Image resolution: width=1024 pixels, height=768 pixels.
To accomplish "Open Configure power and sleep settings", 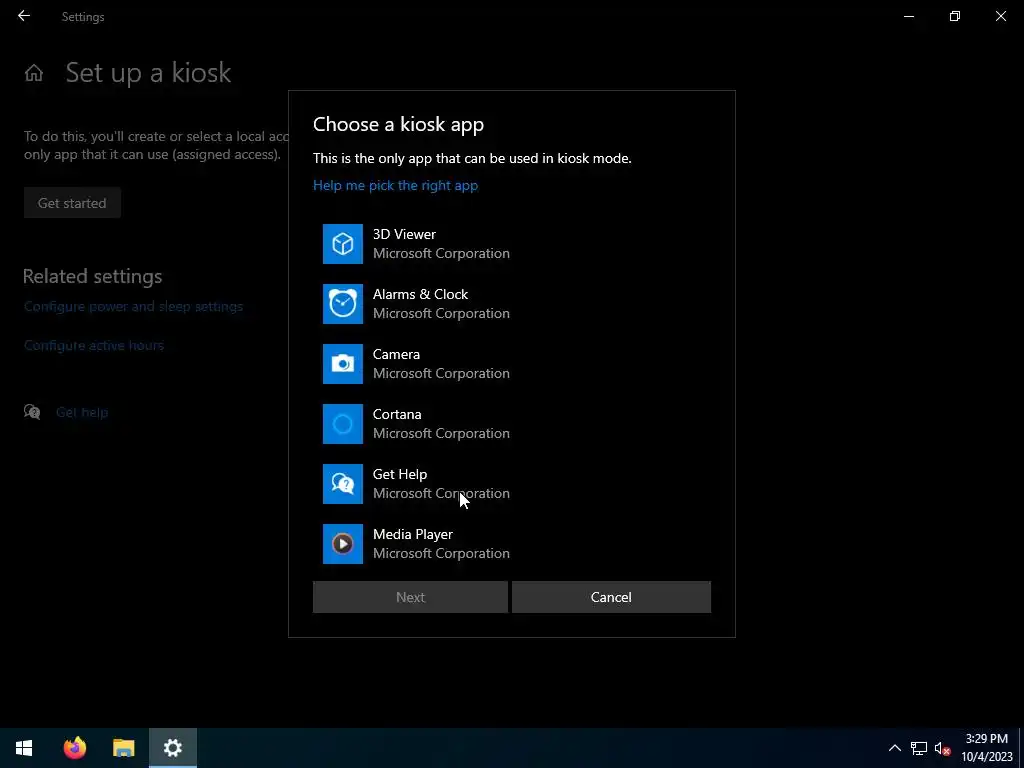I will pyautogui.click(x=133, y=306).
